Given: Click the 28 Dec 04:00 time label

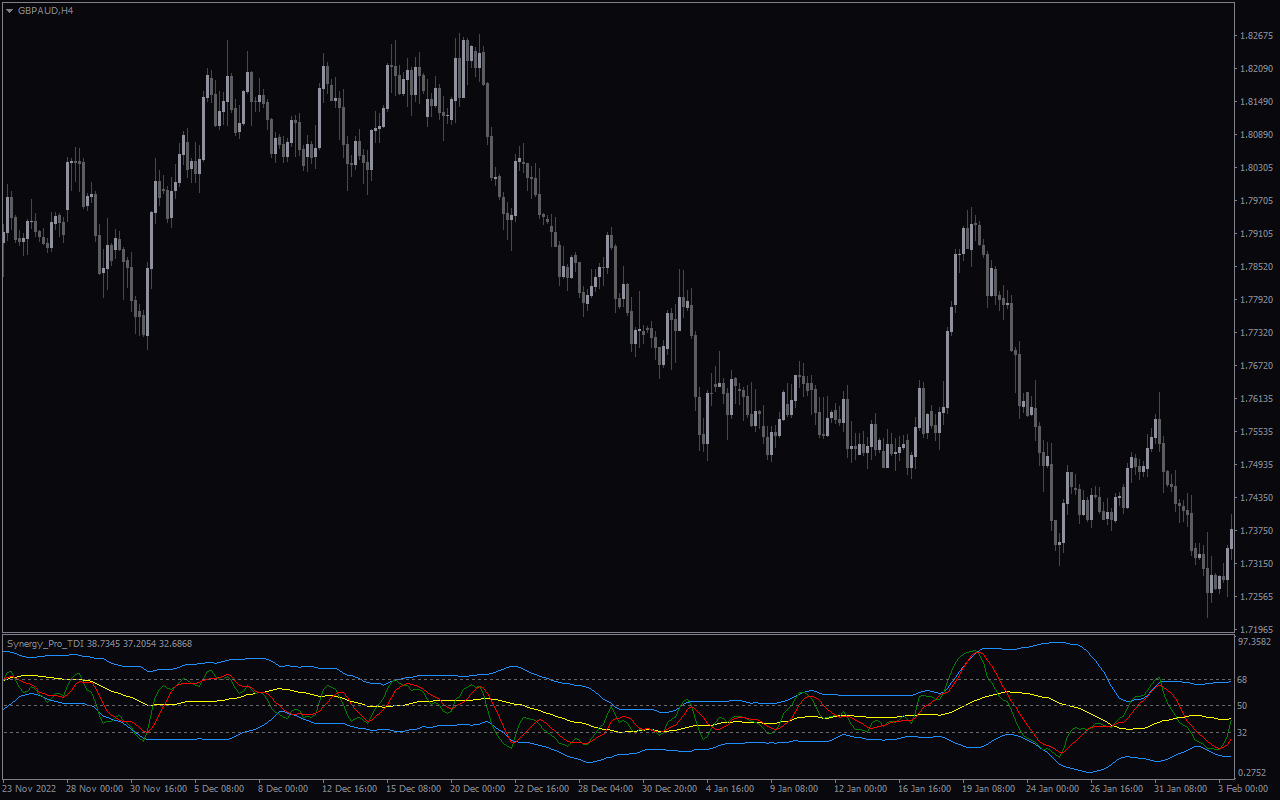Looking at the screenshot, I should pos(606,789).
